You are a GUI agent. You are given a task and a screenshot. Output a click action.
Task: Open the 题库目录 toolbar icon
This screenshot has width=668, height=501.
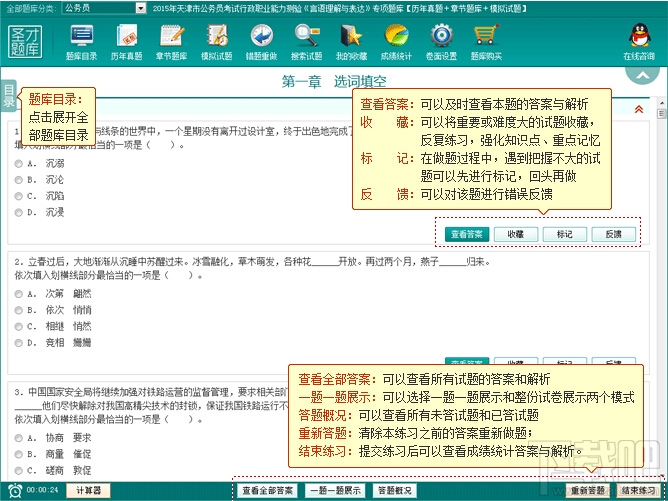[81, 42]
